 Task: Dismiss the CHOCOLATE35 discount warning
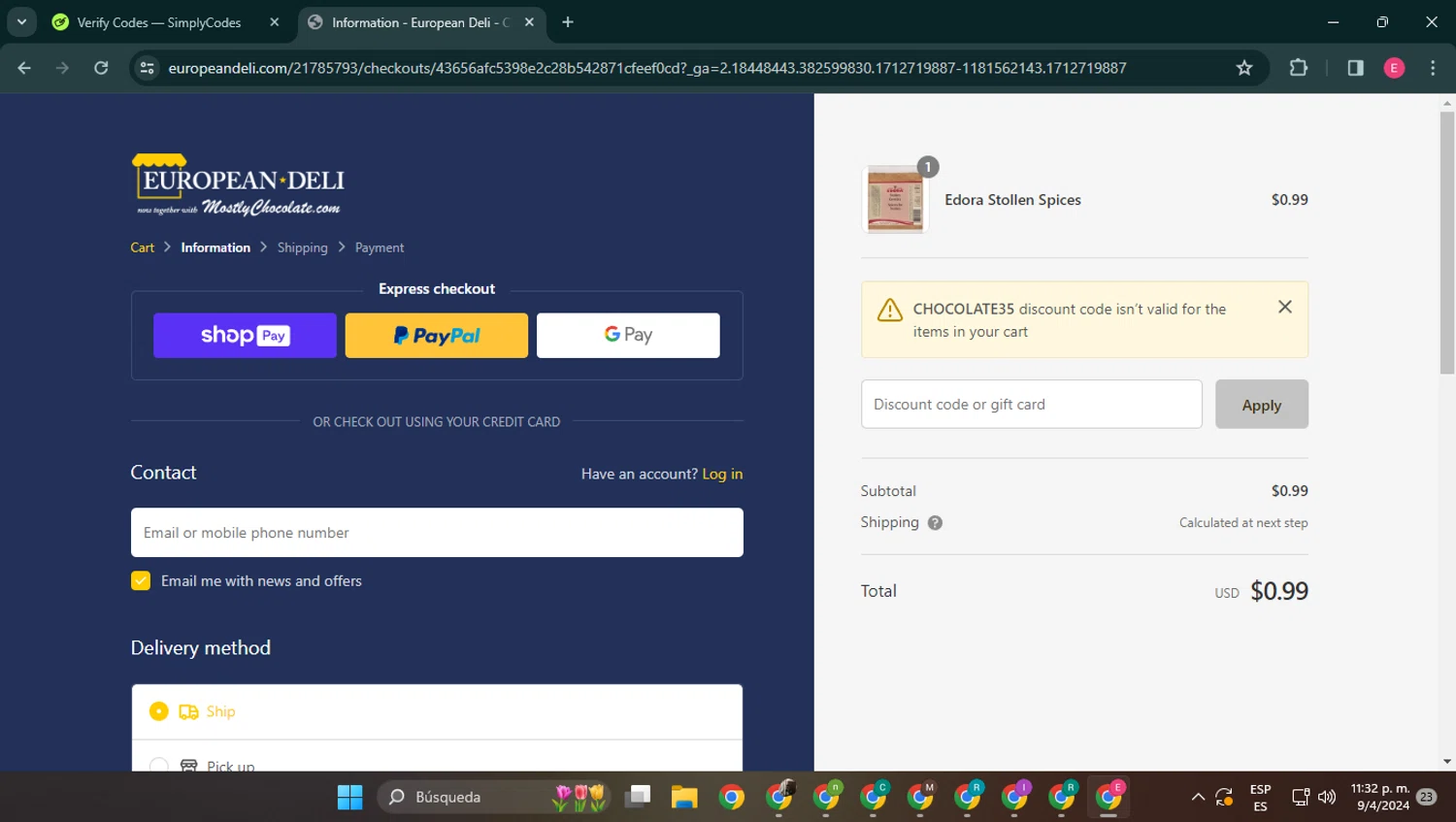(1285, 307)
